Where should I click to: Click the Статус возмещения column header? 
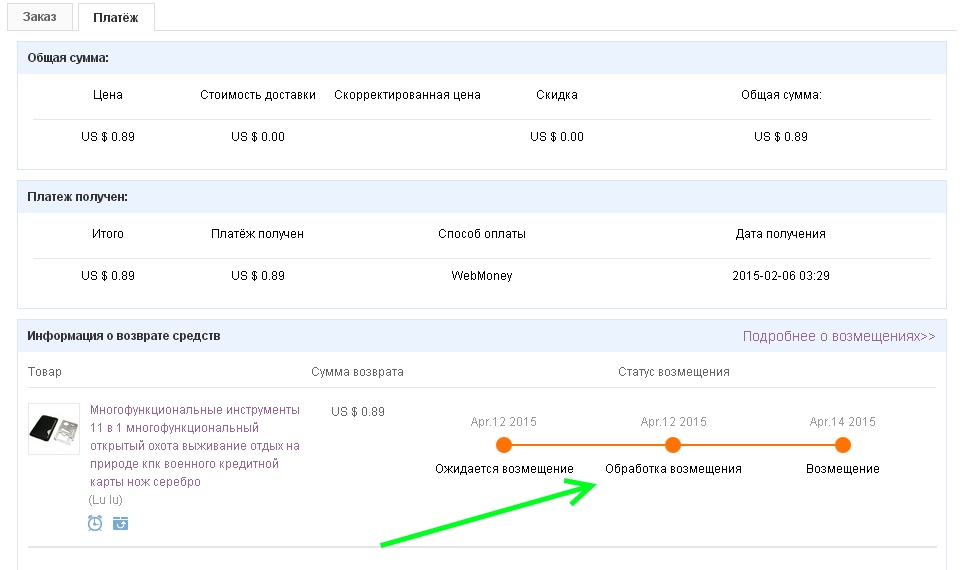click(673, 372)
